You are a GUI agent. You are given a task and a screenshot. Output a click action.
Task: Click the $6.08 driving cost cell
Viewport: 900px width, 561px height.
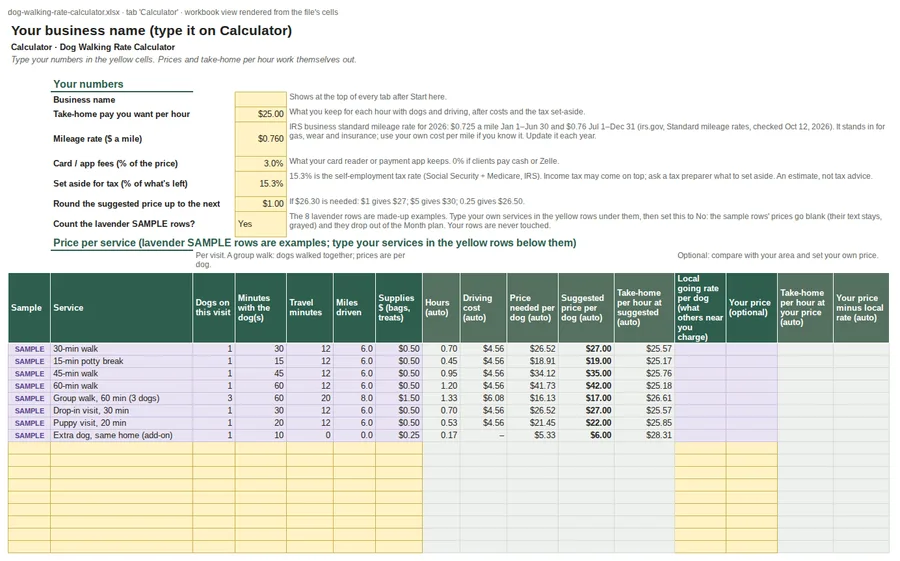483,398
